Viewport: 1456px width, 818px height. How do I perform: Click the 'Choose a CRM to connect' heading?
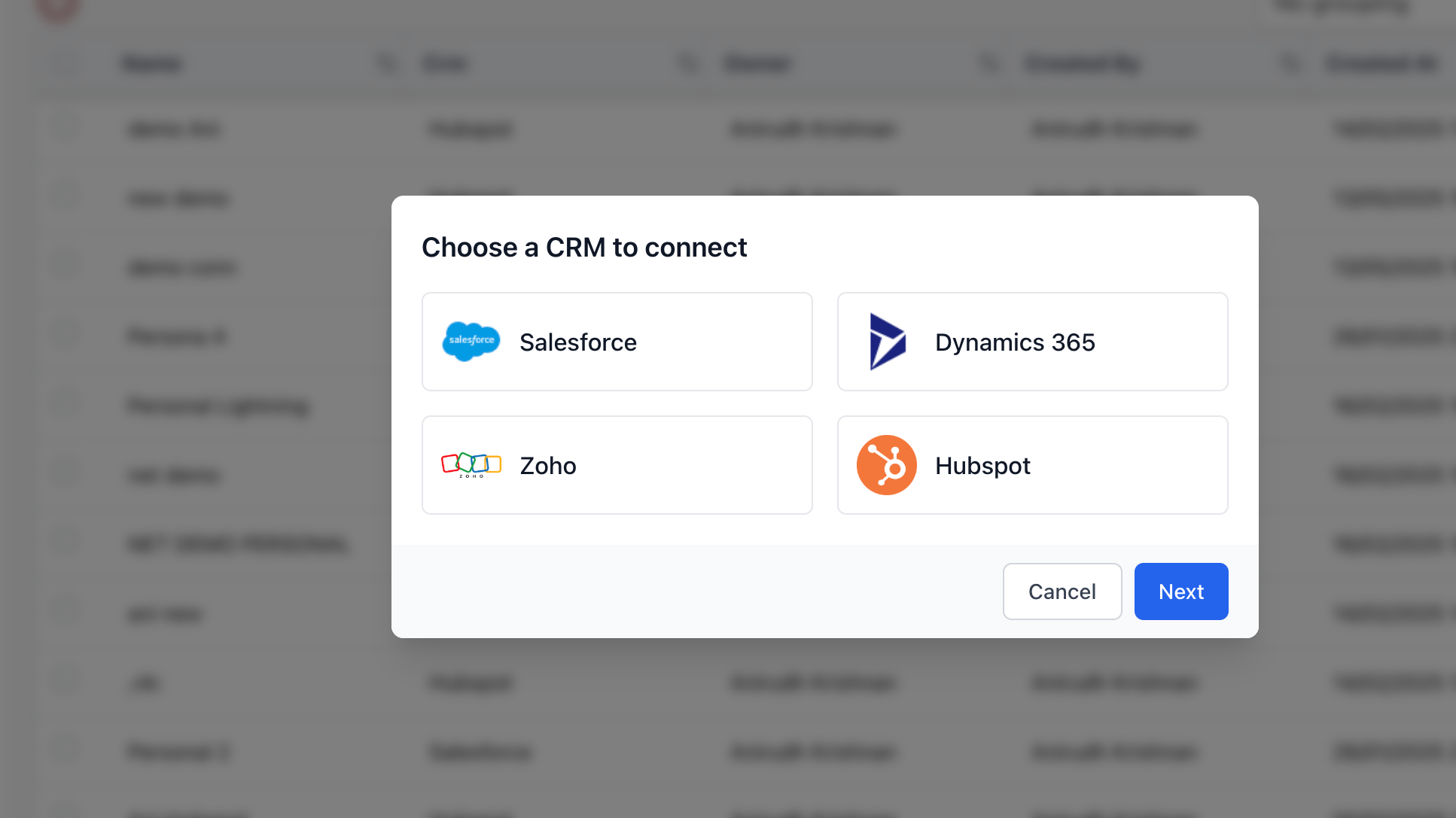coord(584,248)
